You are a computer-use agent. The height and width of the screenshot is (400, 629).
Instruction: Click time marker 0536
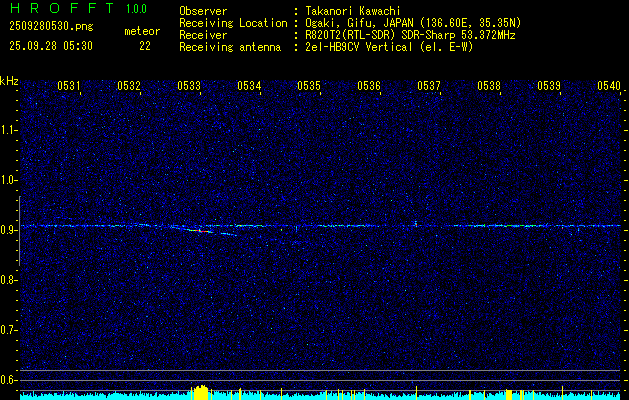pyautogui.click(x=369, y=86)
